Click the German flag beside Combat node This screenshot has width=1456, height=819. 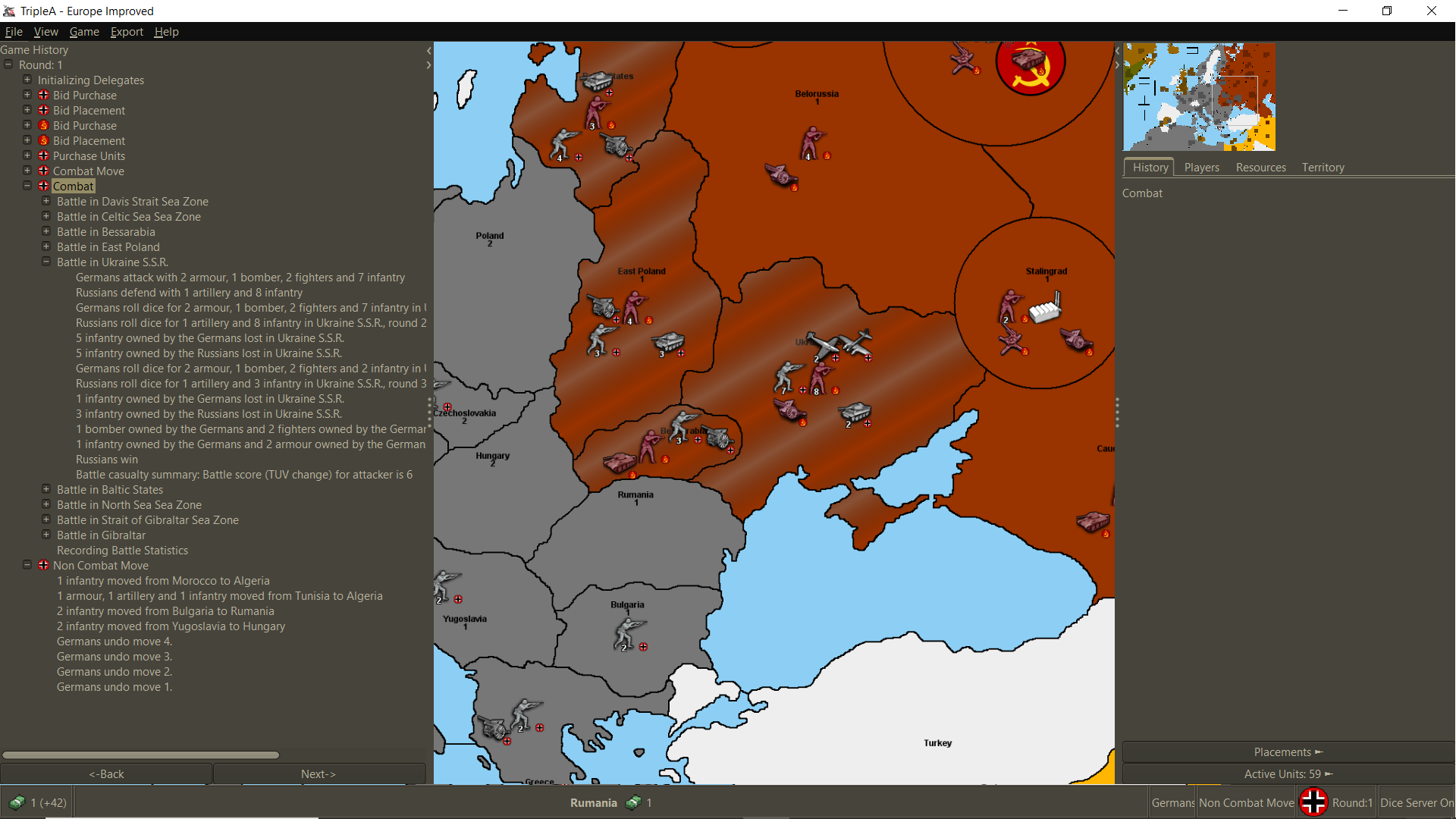43,186
